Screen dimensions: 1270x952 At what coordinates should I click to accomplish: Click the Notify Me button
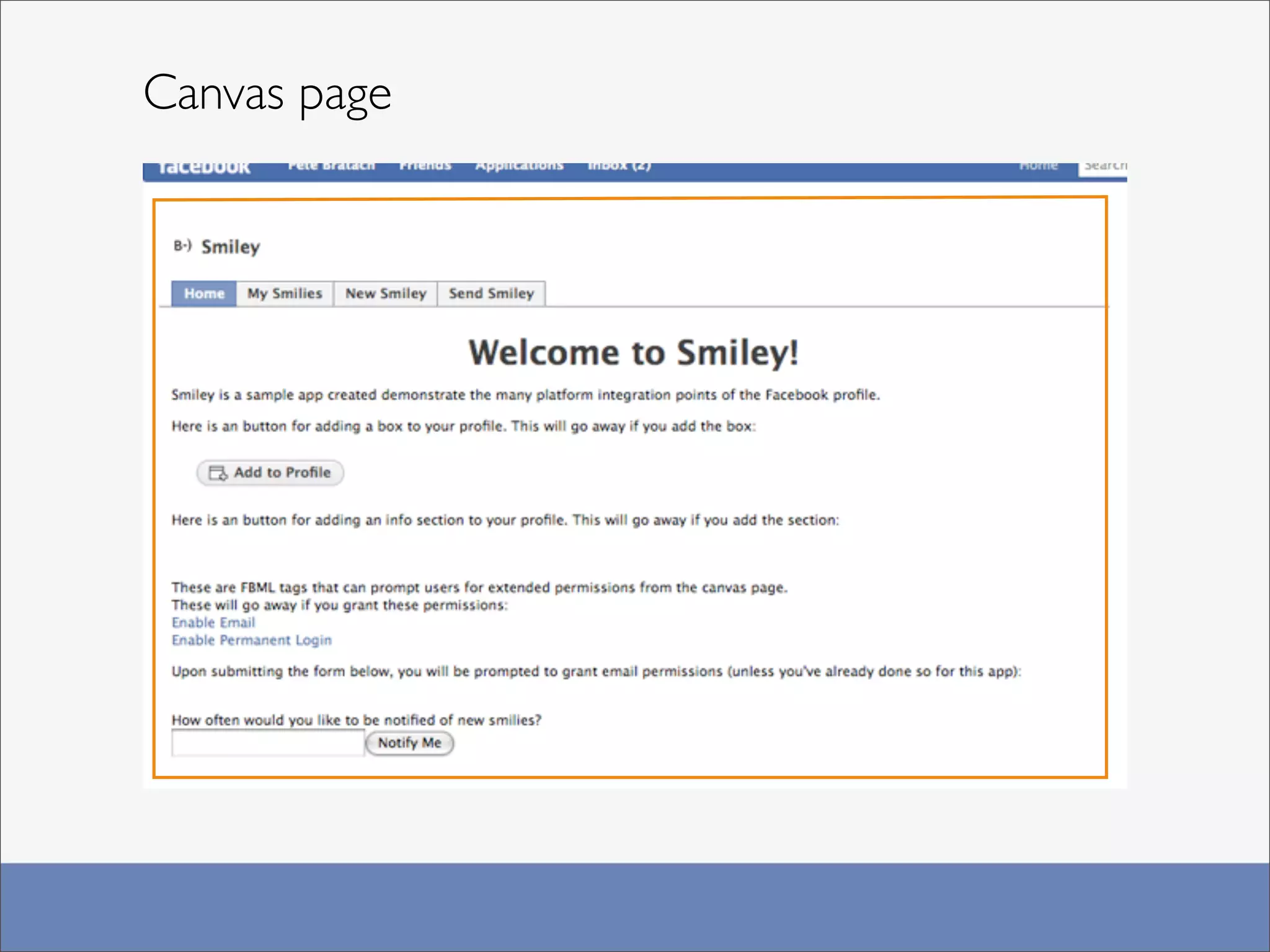coord(410,743)
